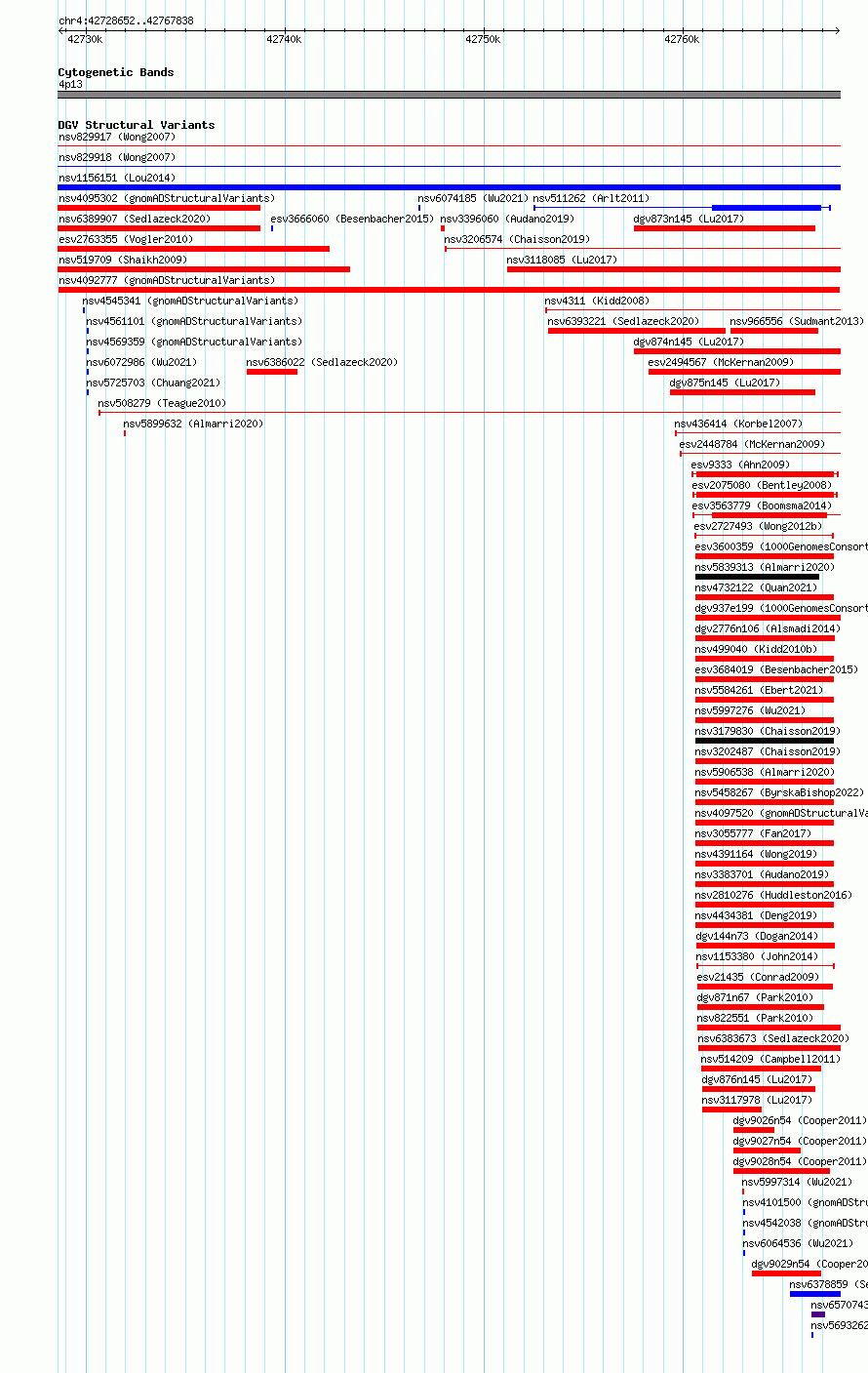Screen dimensions: 868x1373
Task: Open nsv511262 (Arlt2011) variant
Action: (591, 198)
